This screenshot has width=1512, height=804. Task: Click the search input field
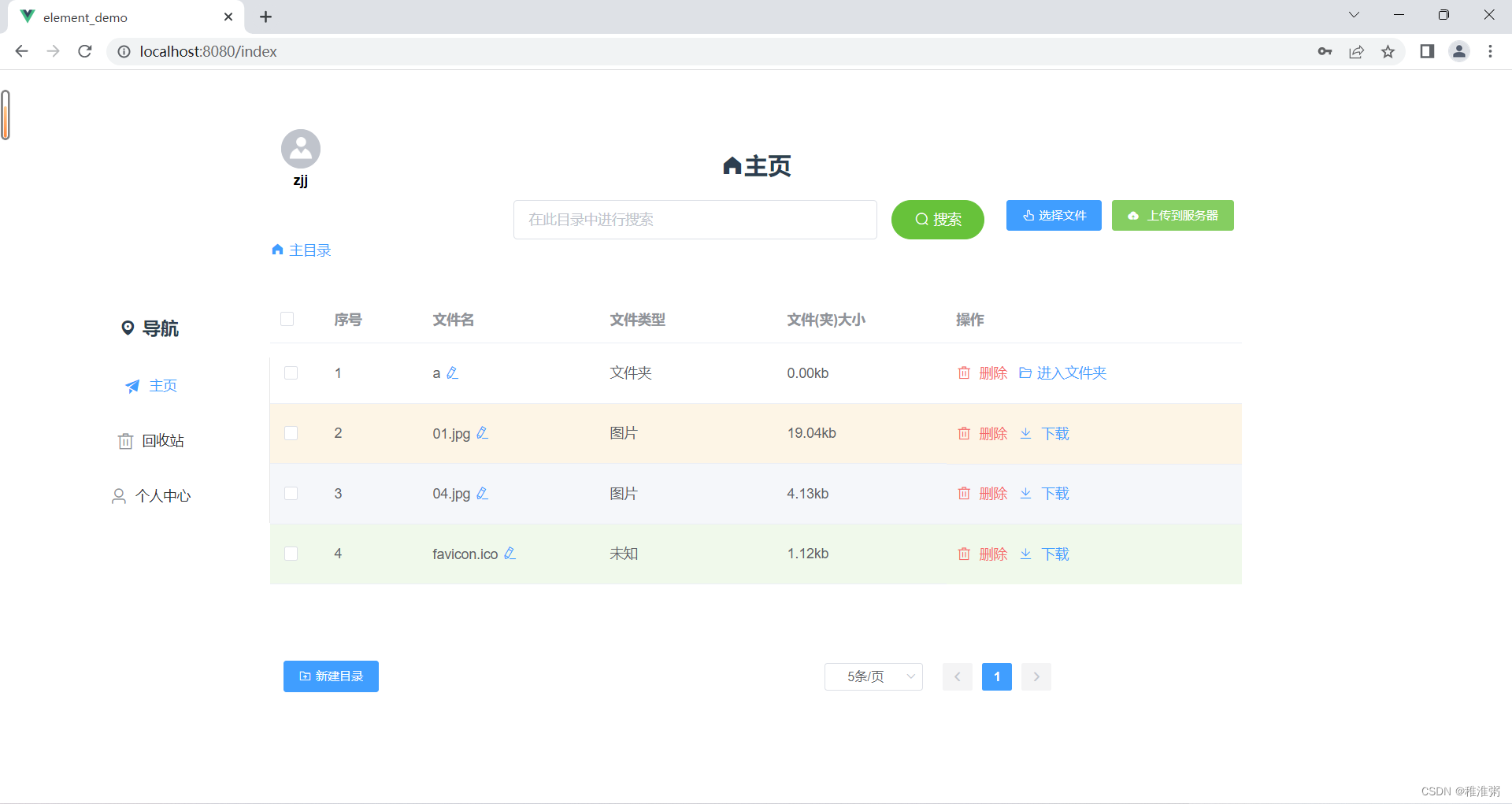[694, 220]
